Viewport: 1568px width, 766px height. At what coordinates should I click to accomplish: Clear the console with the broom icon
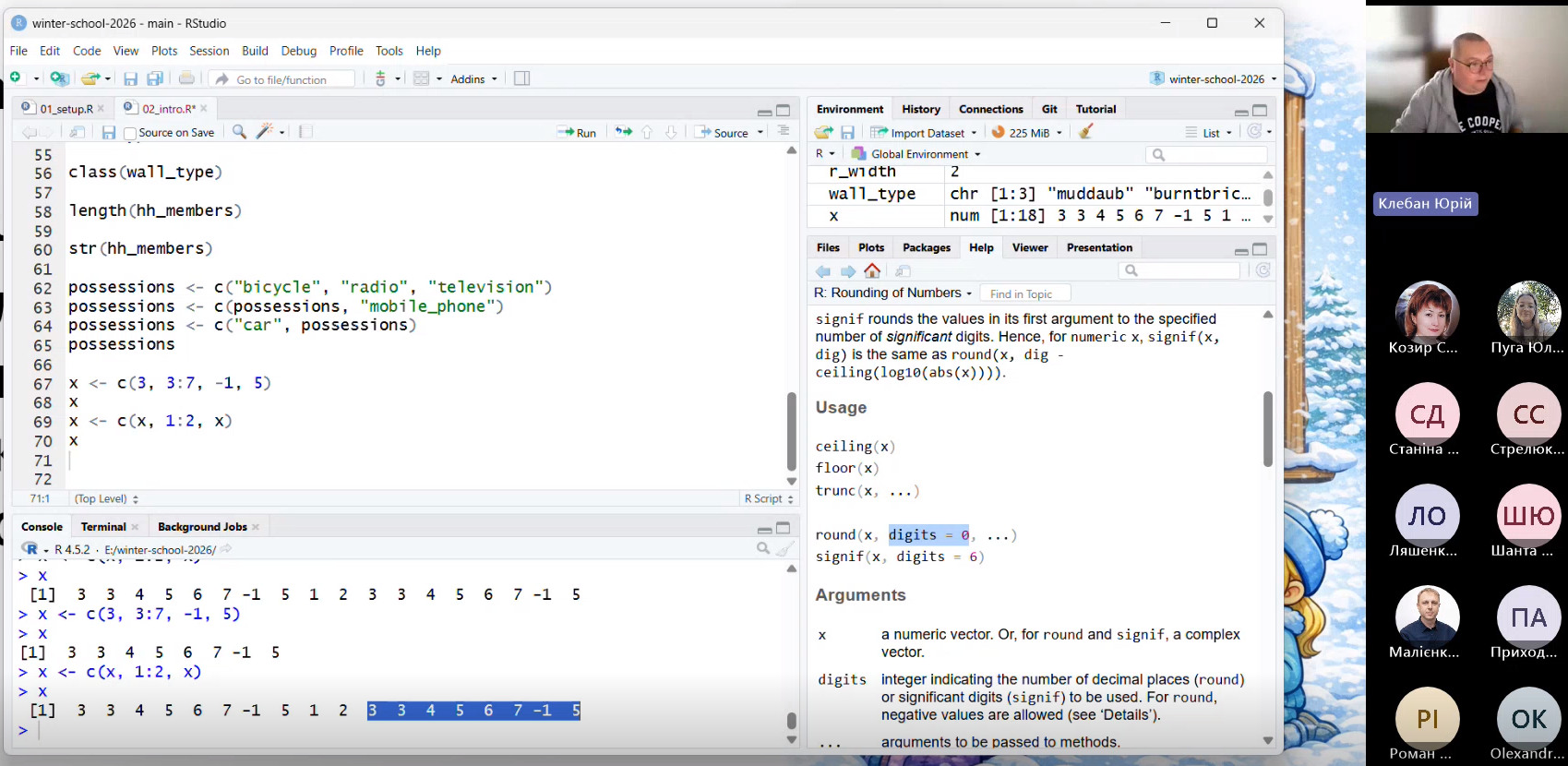coord(784,549)
